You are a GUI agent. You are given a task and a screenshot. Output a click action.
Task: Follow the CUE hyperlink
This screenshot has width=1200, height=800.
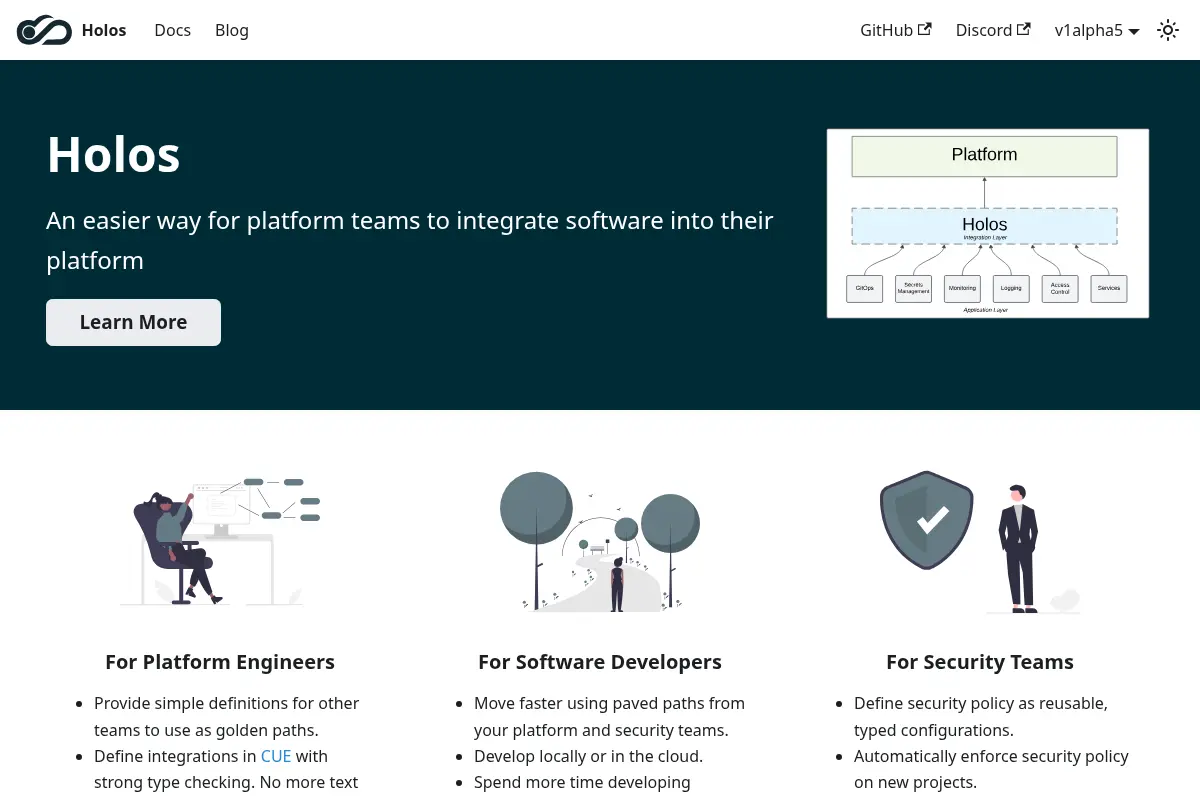click(x=276, y=756)
